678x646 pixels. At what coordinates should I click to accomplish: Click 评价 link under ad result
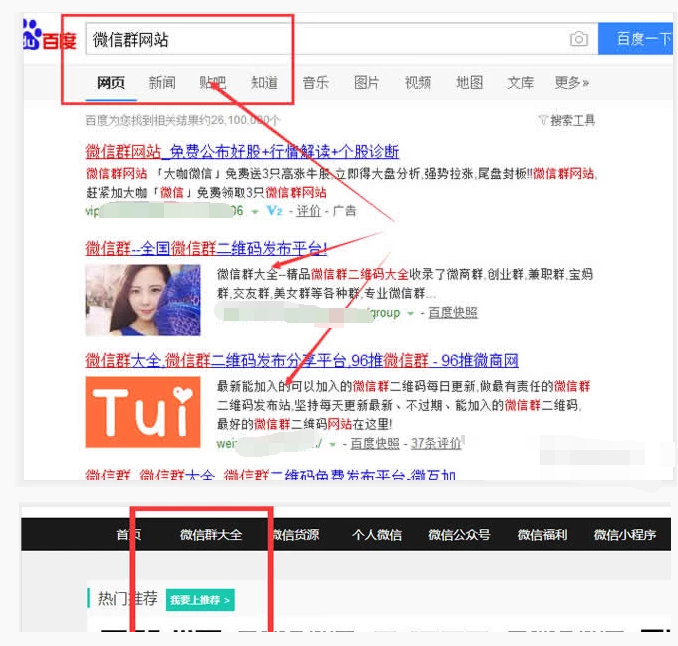click(309, 211)
